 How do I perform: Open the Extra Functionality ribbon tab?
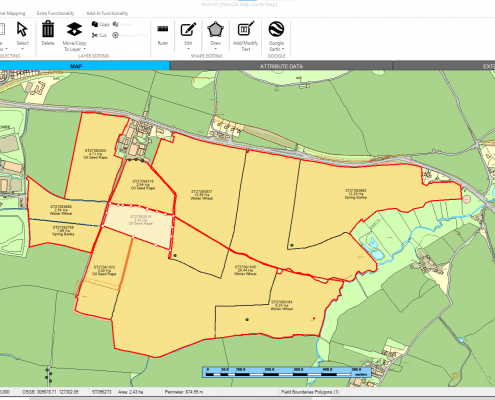click(55, 13)
